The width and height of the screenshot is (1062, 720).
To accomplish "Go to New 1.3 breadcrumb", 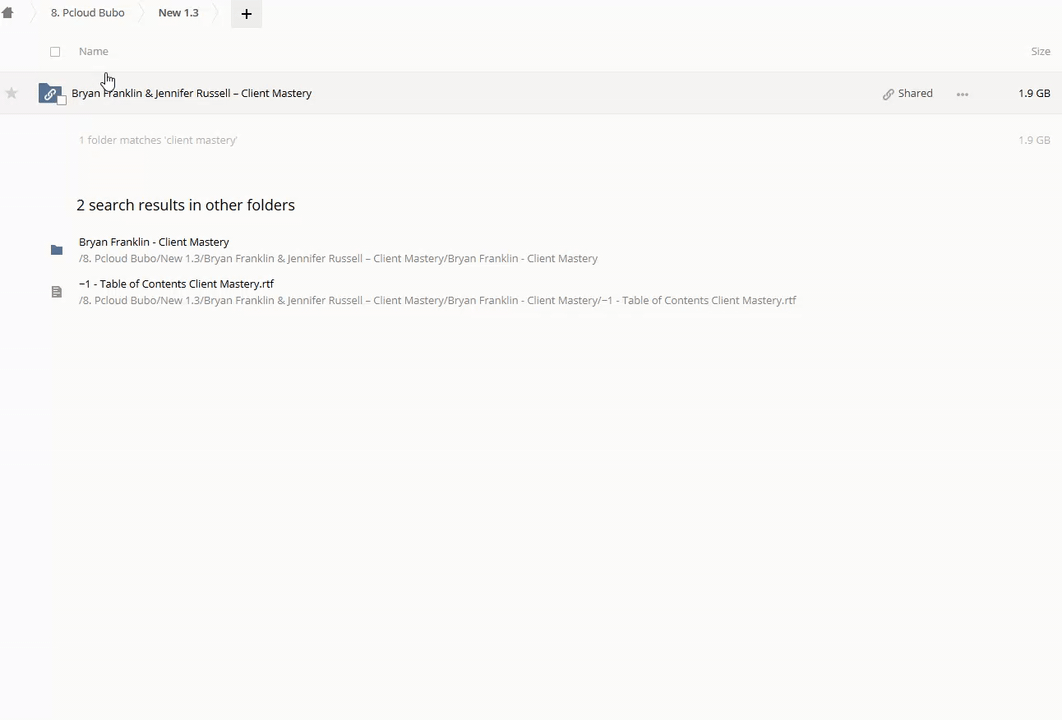I will (x=178, y=13).
